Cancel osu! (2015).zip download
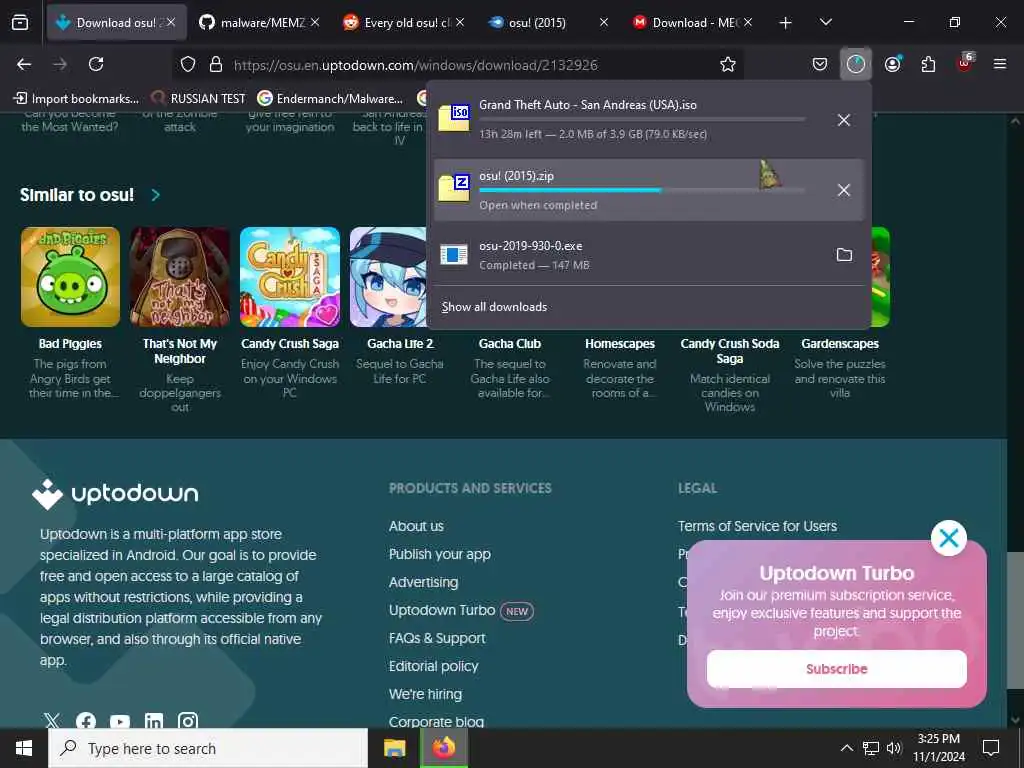This screenshot has height=768, width=1024. [844, 190]
